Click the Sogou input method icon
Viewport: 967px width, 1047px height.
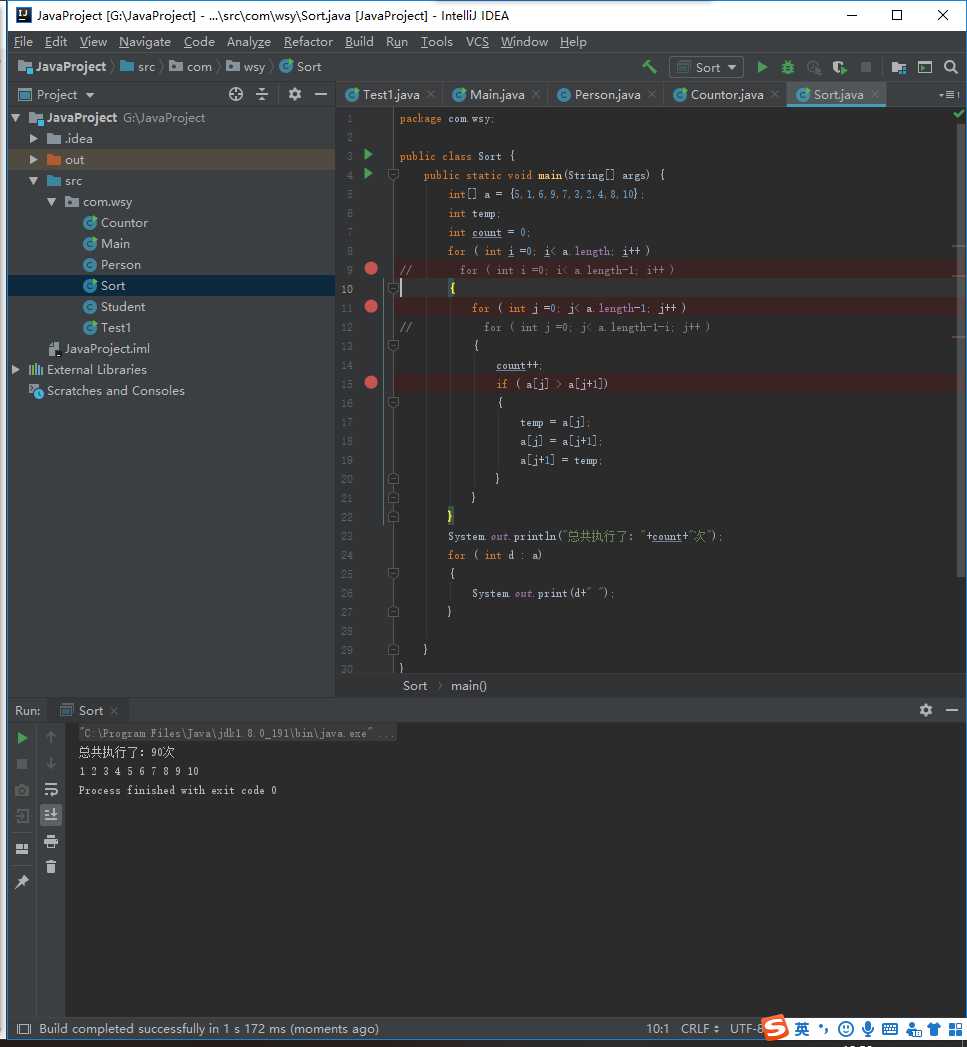775,1027
